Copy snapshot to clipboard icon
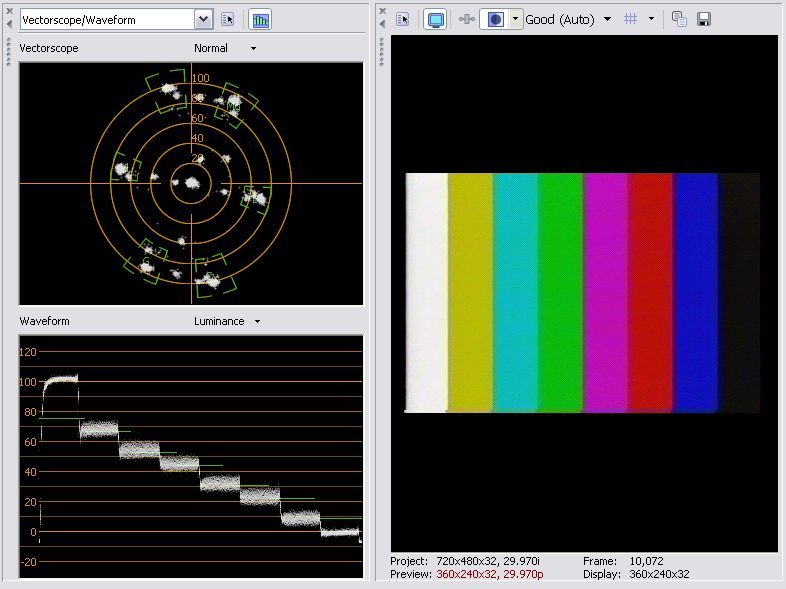The image size is (786, 589). [679, 19]
